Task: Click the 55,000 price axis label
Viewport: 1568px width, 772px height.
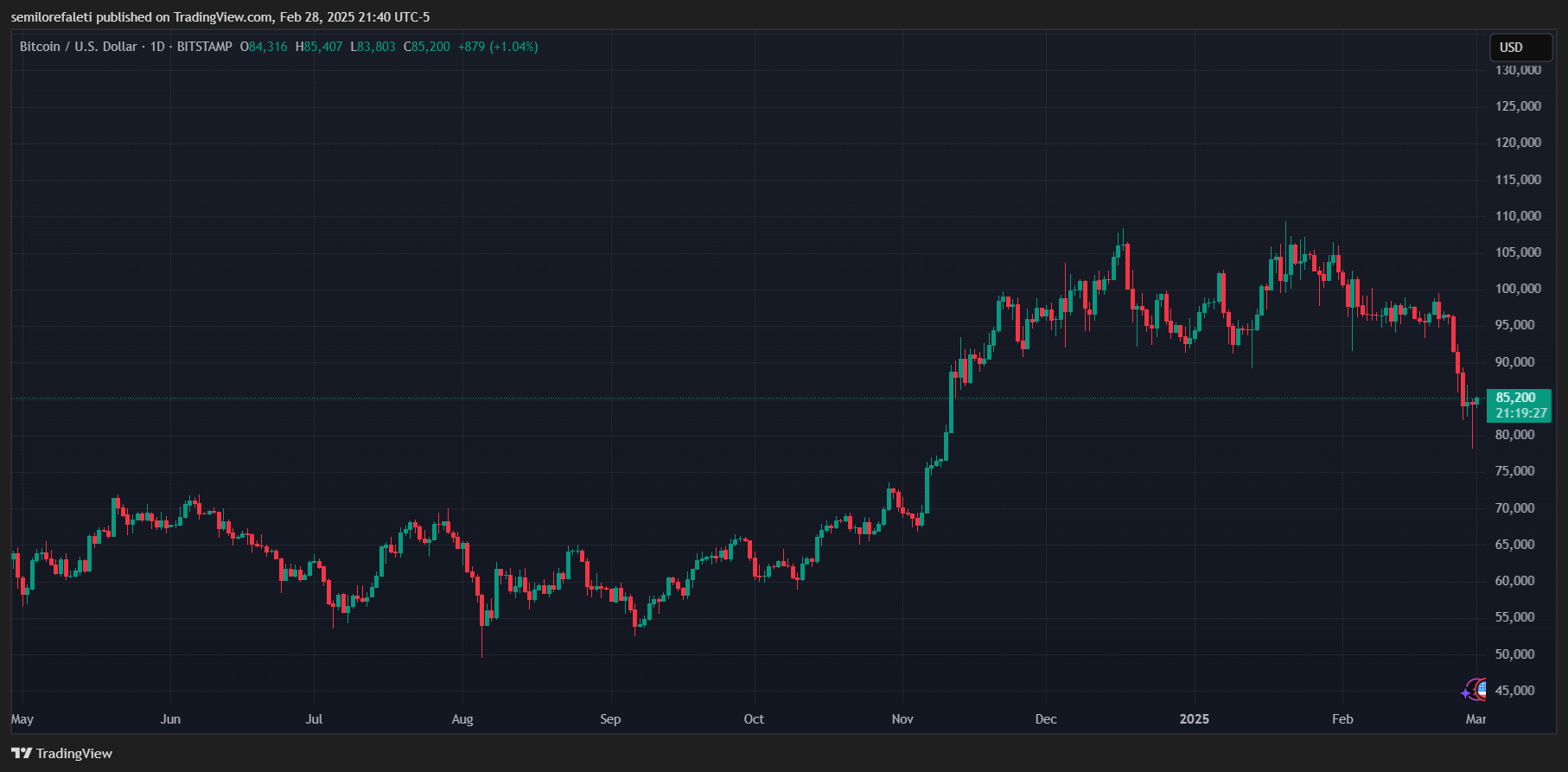Action: tap(1515, 617)
